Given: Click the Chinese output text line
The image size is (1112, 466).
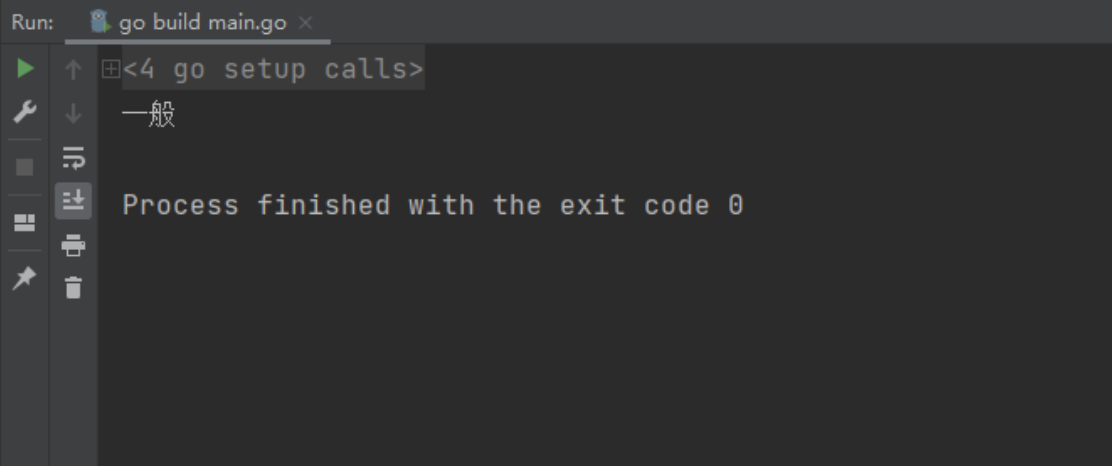Looking at the screenshot, I should tap(149, 114).
